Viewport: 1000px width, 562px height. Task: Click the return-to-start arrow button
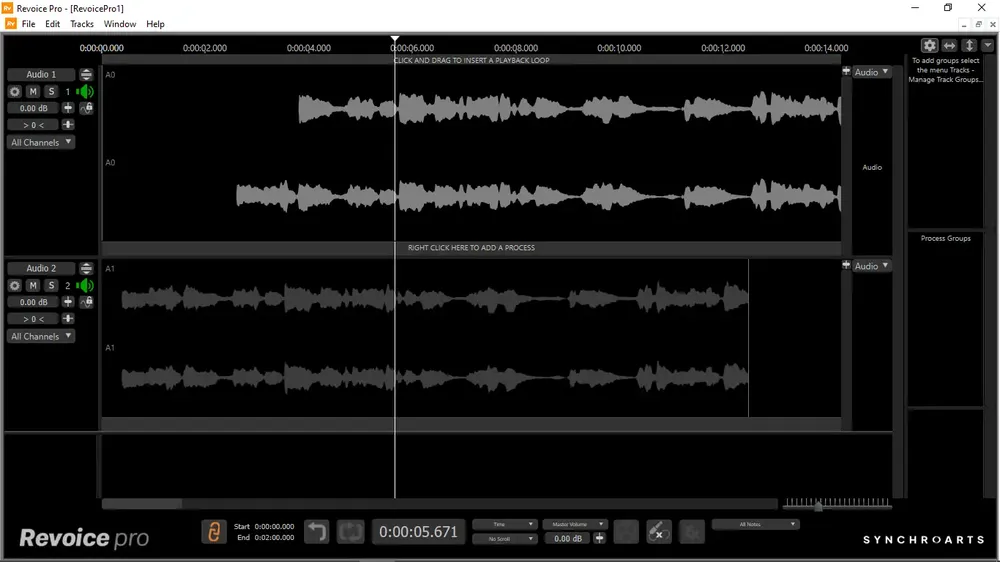click(x=316, y=532)
